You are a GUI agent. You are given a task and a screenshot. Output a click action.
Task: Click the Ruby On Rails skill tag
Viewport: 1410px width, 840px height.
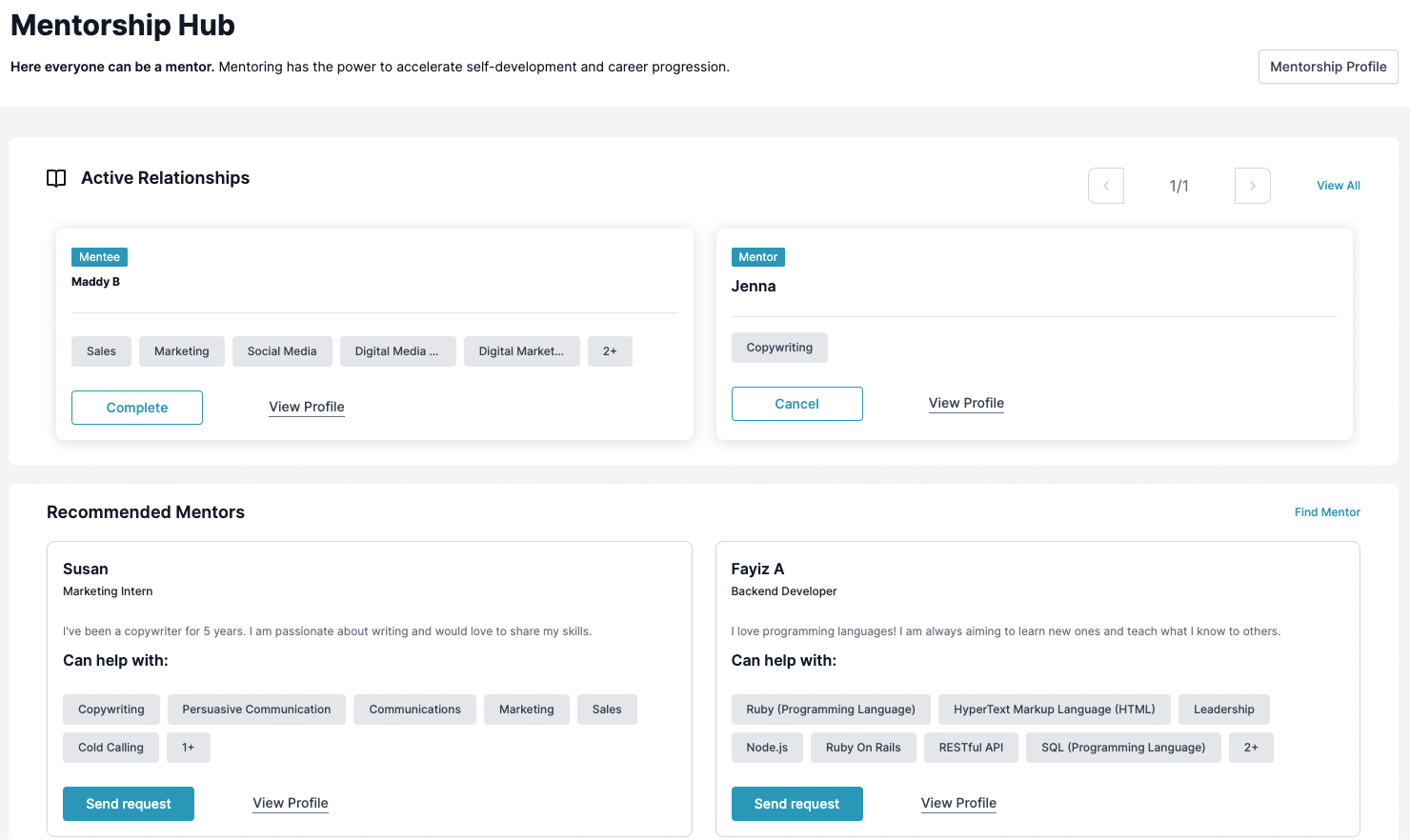pos(863,748)
